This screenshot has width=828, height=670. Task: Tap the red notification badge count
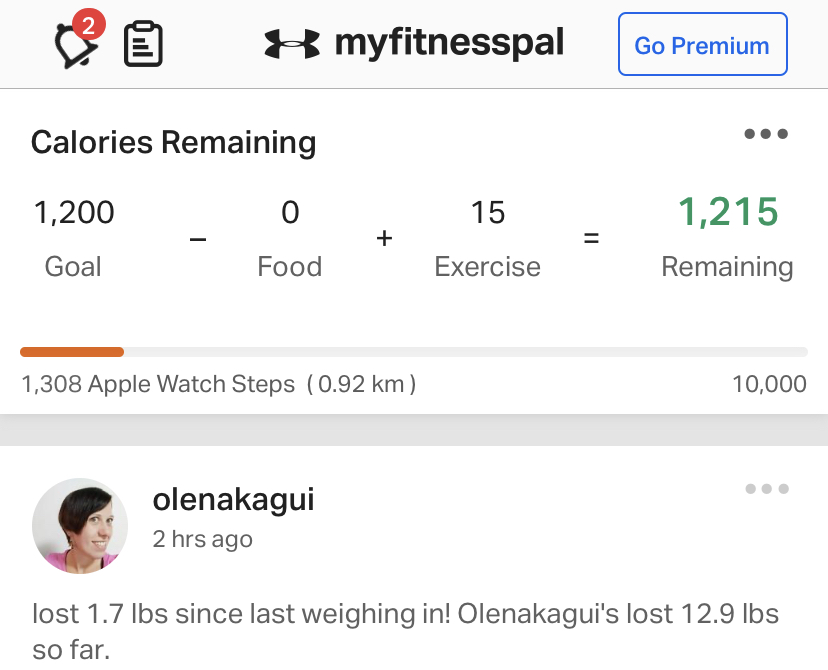click(88, 25)
